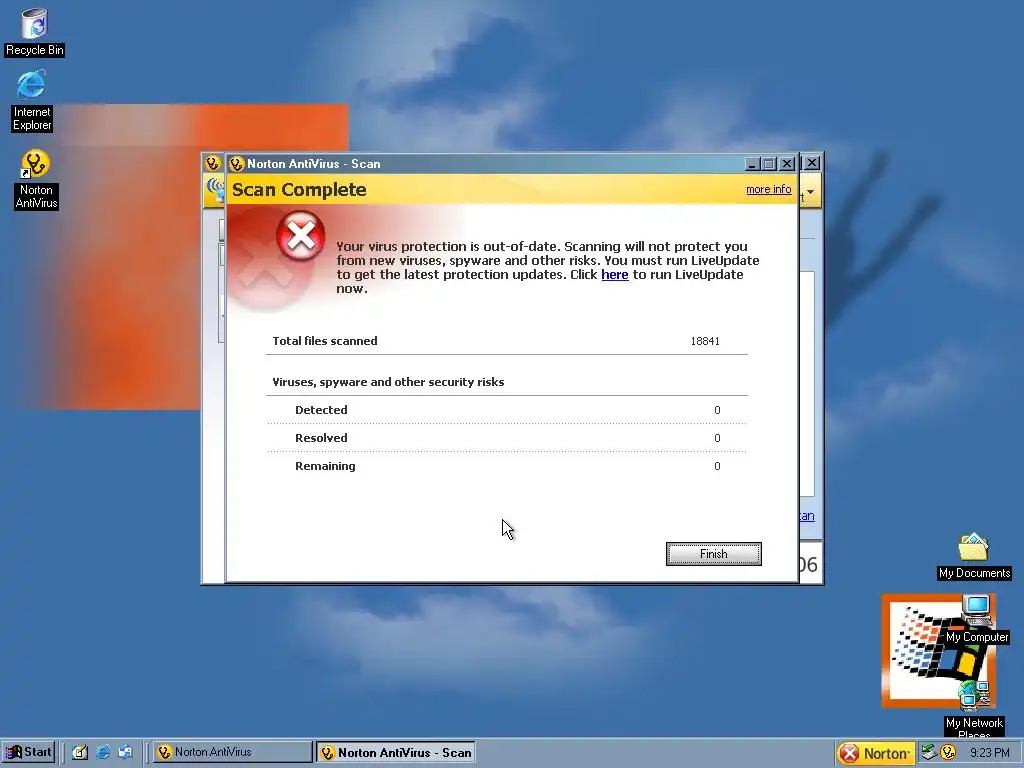Click the Viruses, spyware and other security risks heading
1024x768 pixels.
click(388, 382)
